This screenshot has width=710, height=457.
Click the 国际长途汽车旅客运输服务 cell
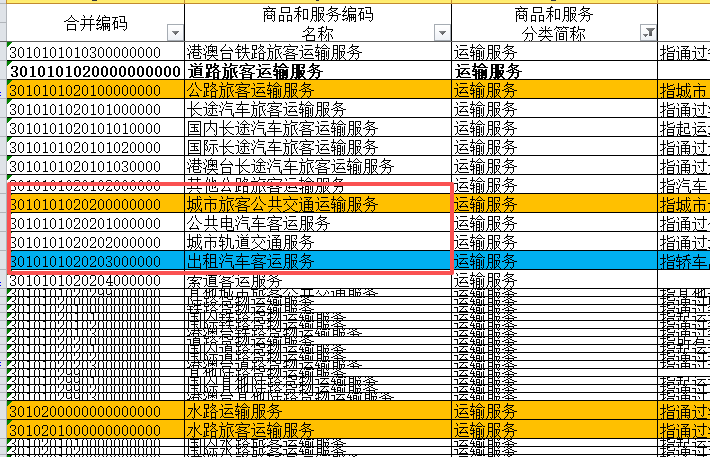[x=282, y=147]
